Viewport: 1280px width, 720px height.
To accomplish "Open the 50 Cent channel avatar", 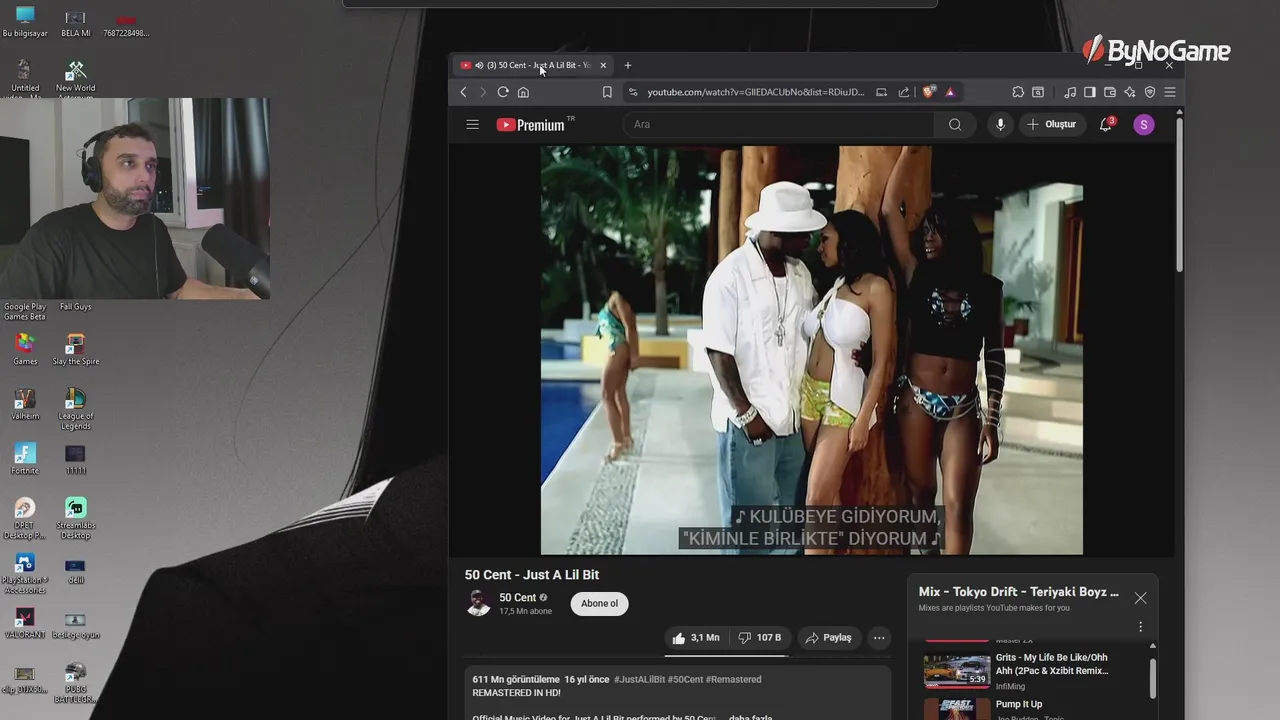I will point(479,603).
